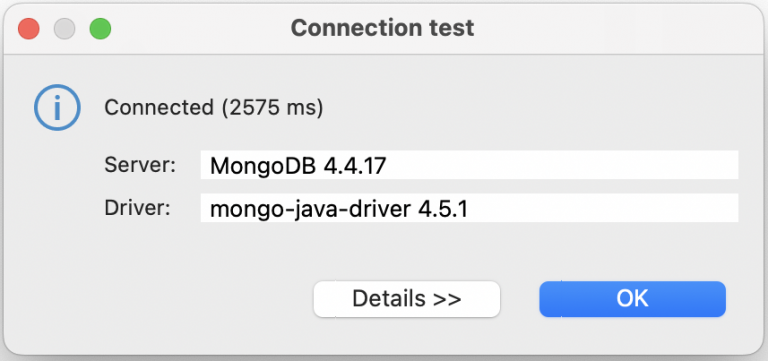Select the MongoDB text in Server field

(x=264, y=166)
